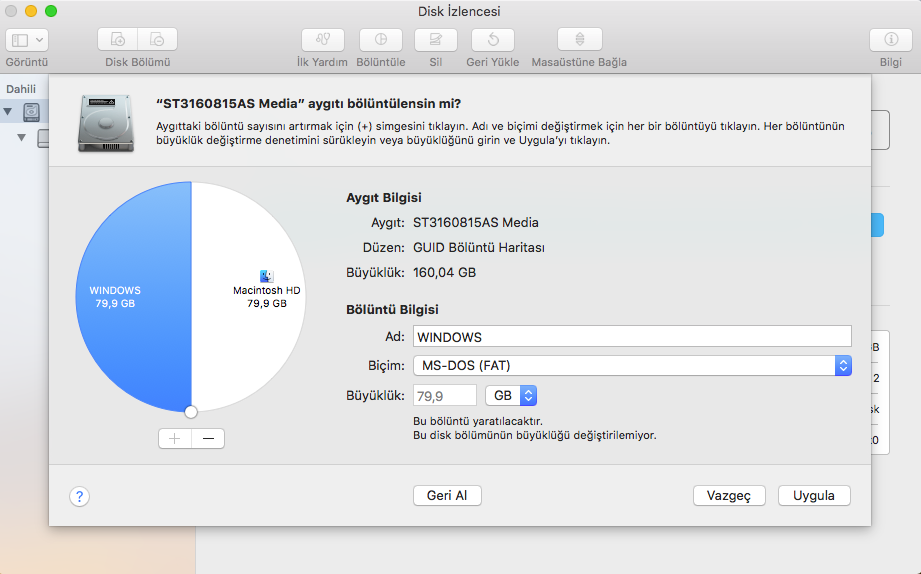Click the İlk Yardım toolbar icon
Viewport: 921px width, 574px height.
tap(322, 40)
